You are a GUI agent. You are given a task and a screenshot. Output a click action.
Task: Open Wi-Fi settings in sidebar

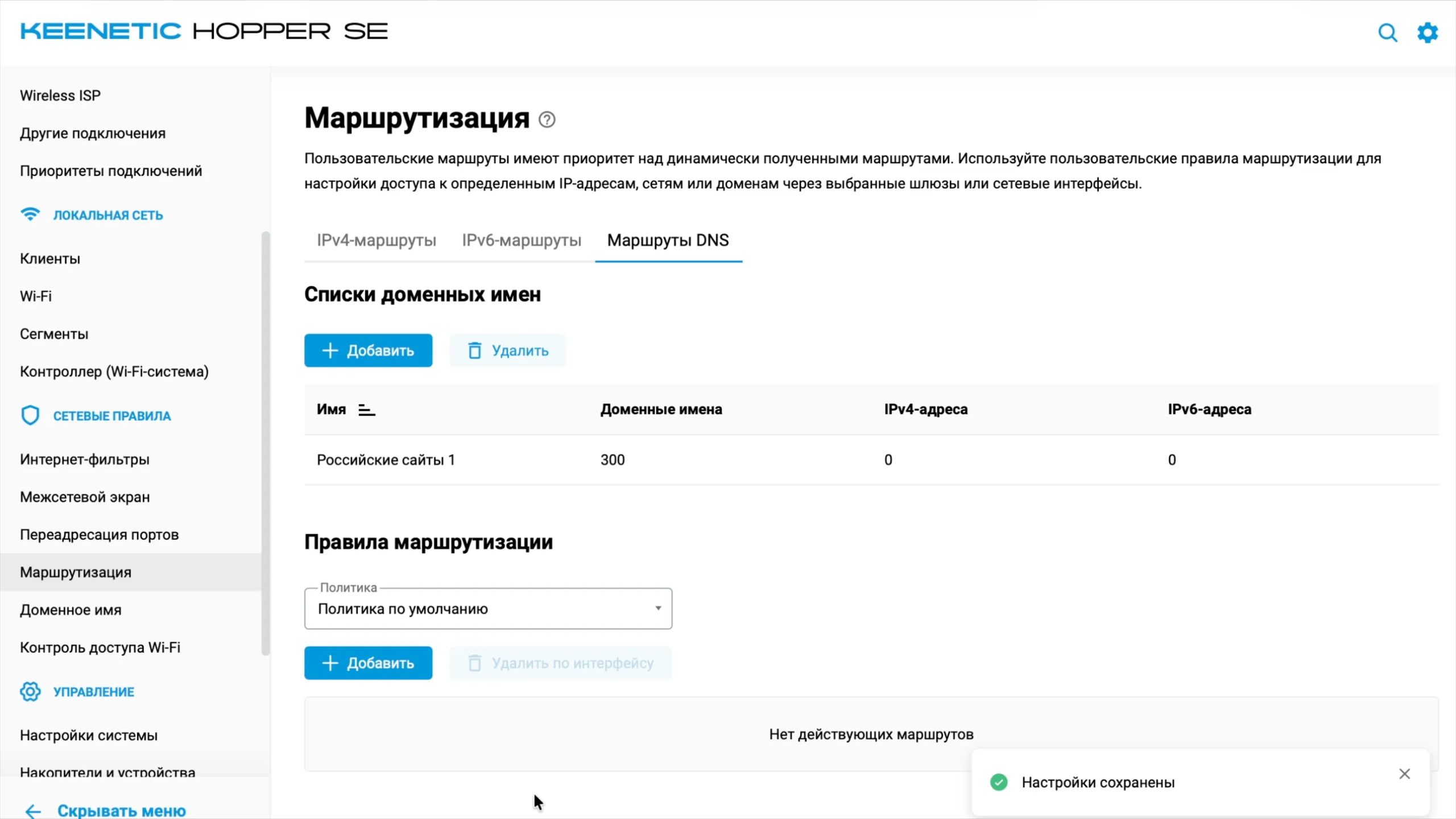(x=36, y=296)
